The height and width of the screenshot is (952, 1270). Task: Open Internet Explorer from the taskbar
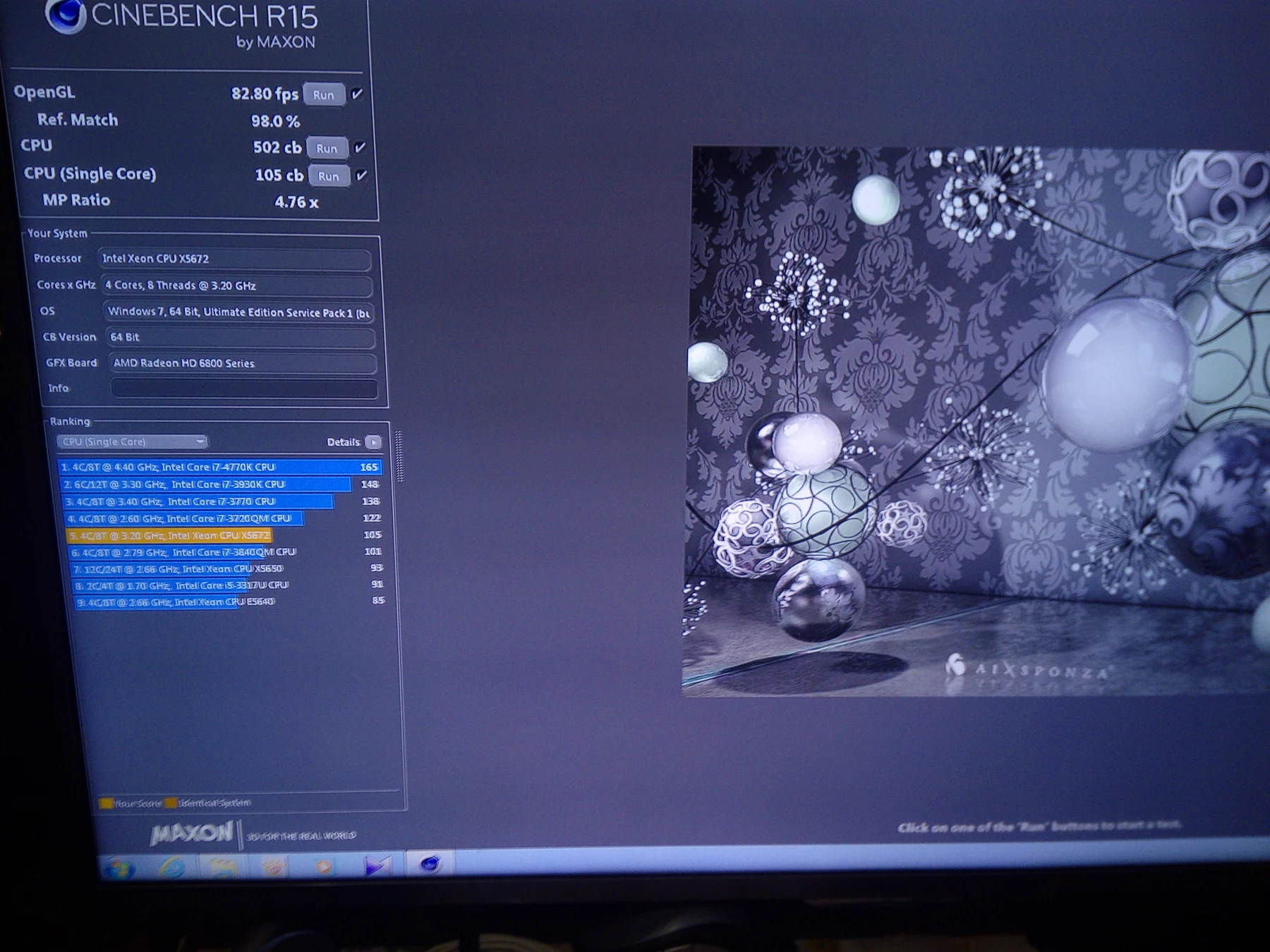pyautogui.click(x=171, y=867)
